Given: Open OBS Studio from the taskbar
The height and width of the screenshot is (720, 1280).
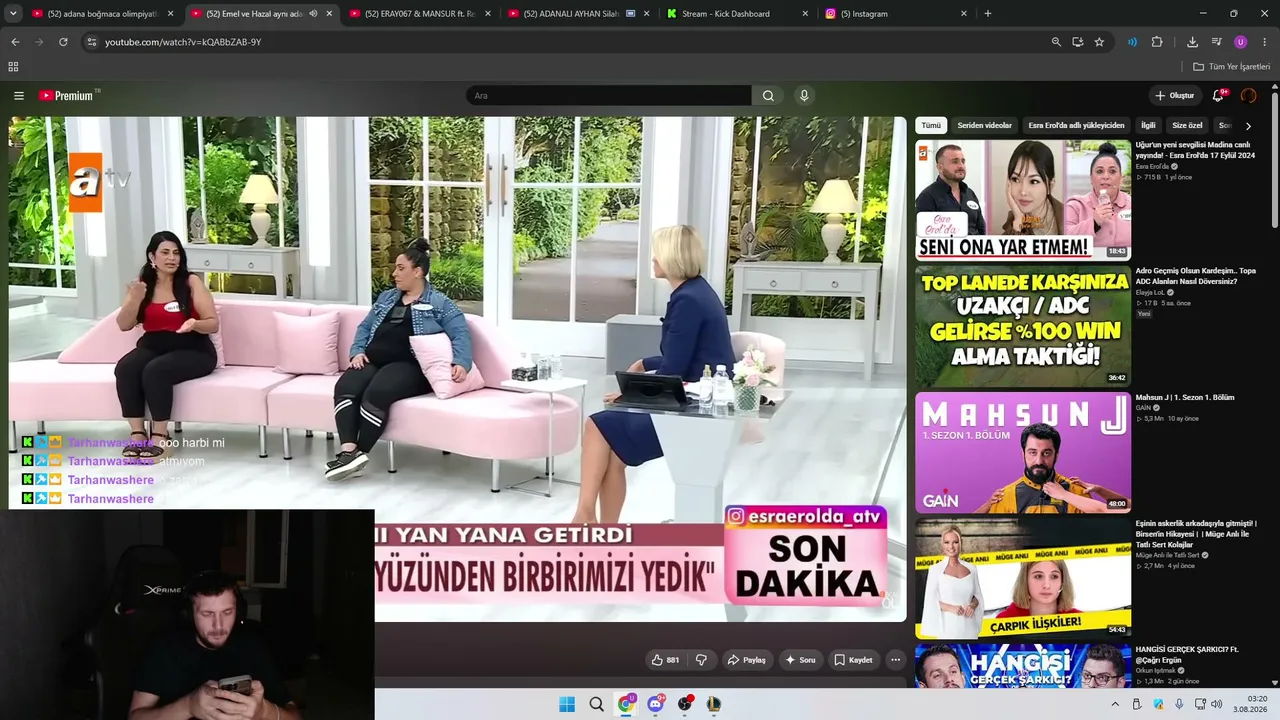Looking at the screenshot, I should click(685, 704).
